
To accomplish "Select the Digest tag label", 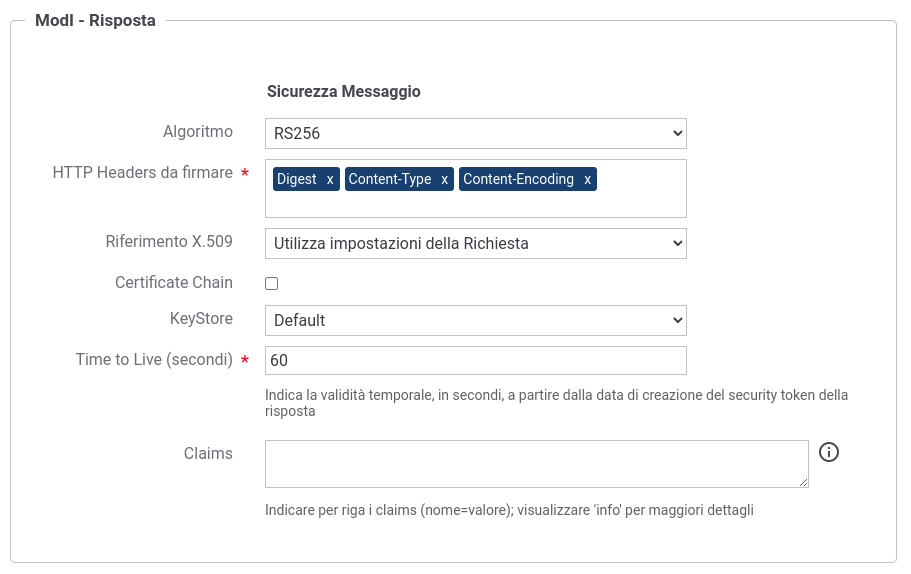I will 296,179.
